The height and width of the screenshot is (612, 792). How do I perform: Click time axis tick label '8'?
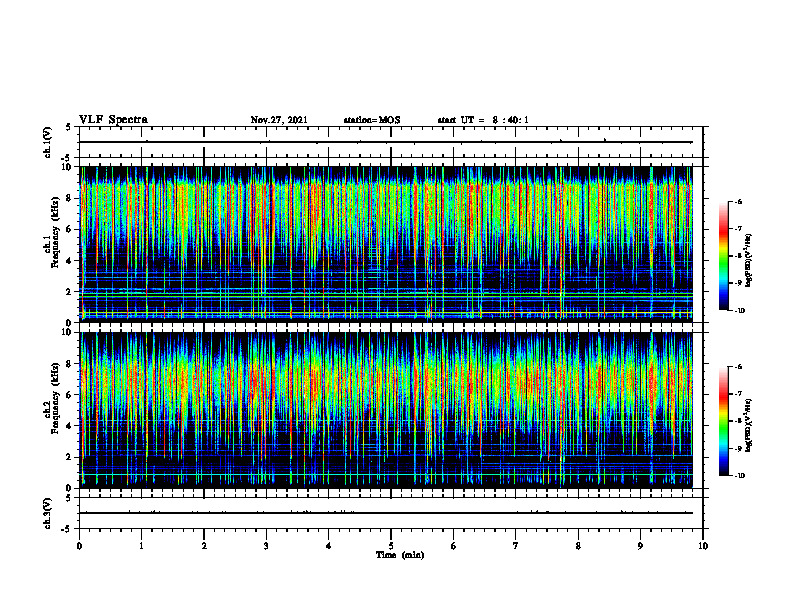point(578,546)
